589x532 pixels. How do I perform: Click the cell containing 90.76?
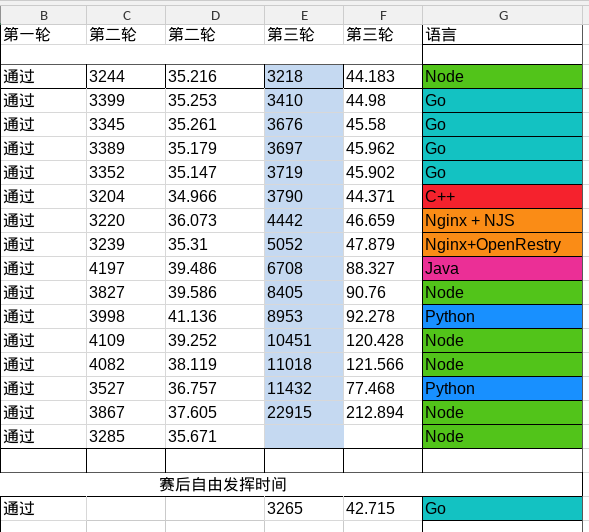pos(383,293)
